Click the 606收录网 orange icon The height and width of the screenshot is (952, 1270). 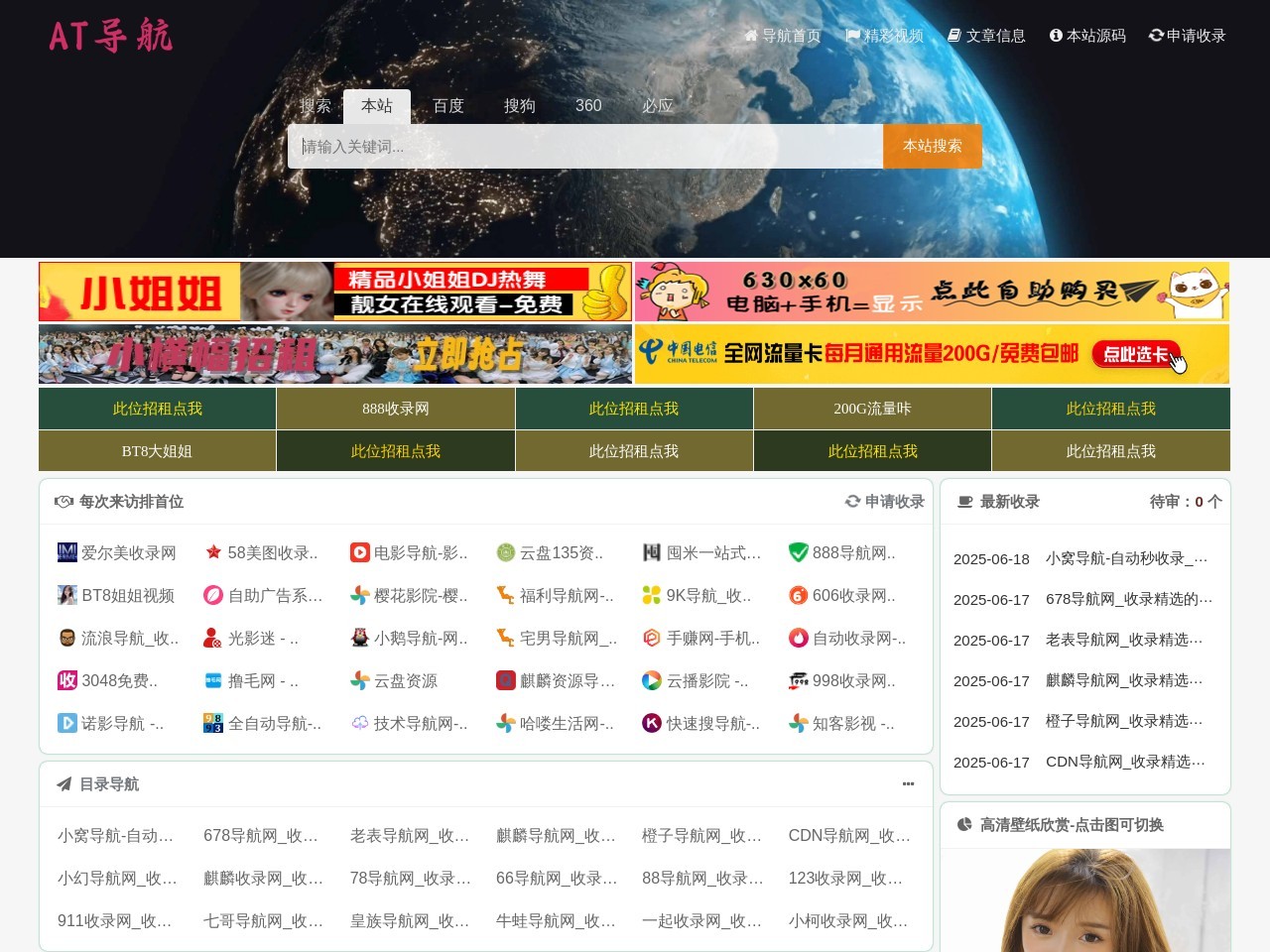[799, 595]
